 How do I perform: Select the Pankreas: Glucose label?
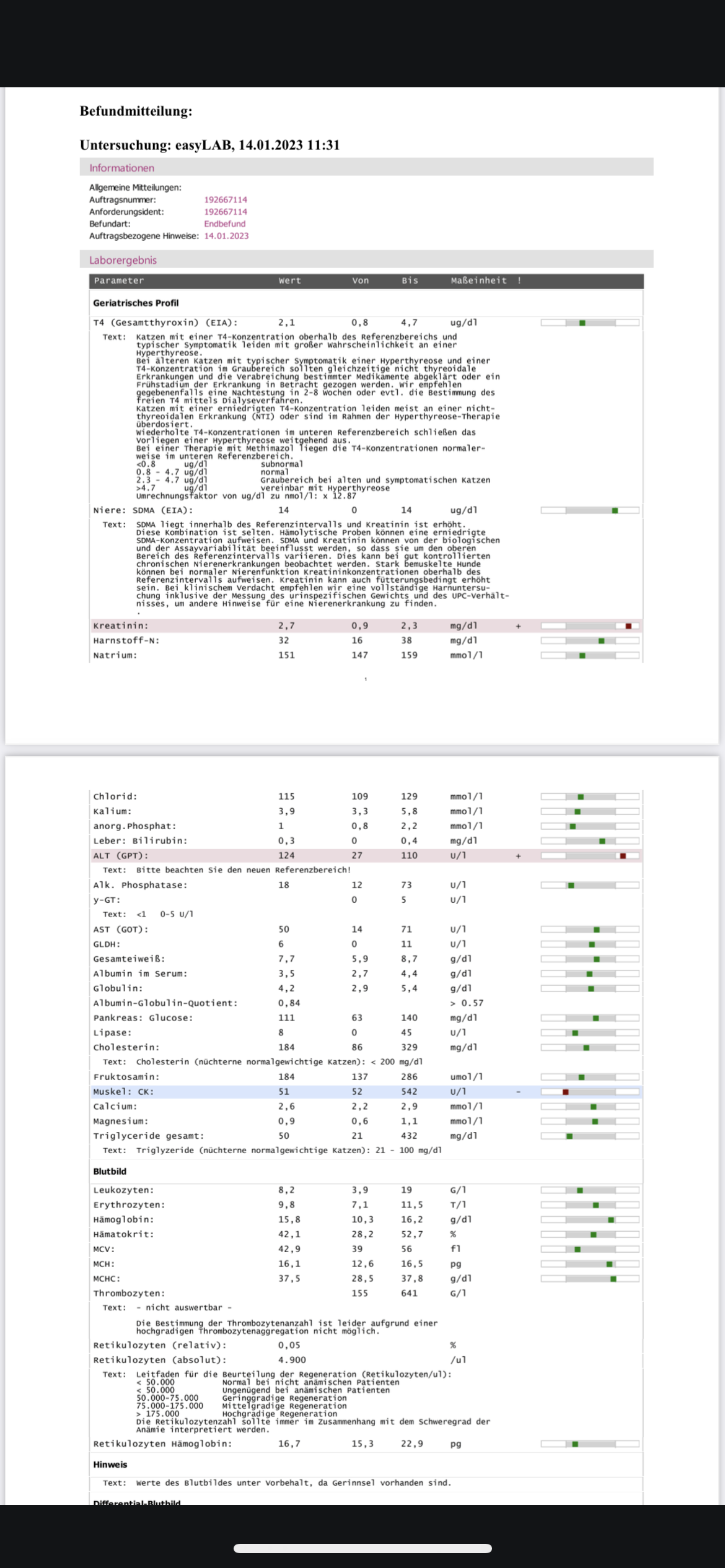pyautogui.click(x=143, y=1017)
